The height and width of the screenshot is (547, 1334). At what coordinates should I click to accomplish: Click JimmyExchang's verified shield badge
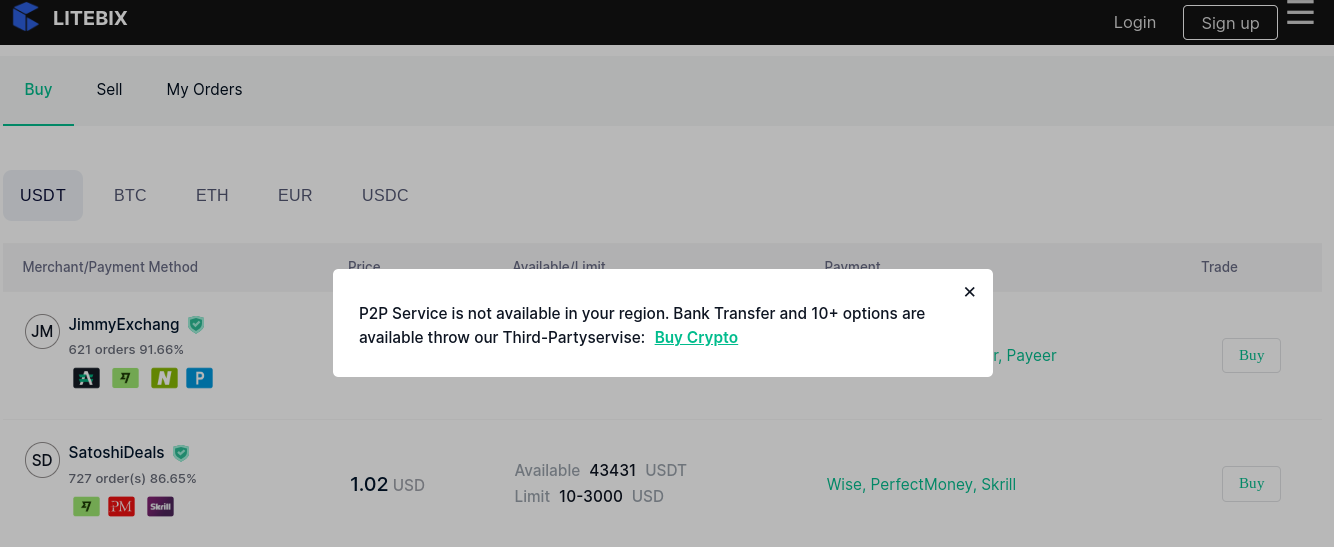[x=196, y=324]
